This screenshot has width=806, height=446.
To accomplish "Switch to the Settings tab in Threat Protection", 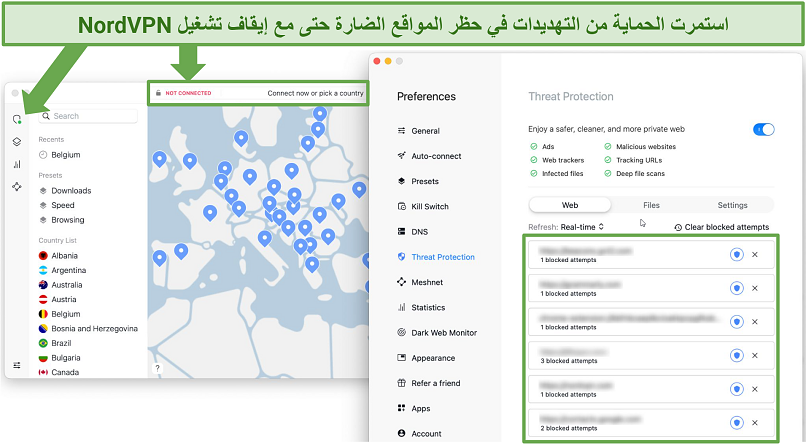I will click(732, 205).
